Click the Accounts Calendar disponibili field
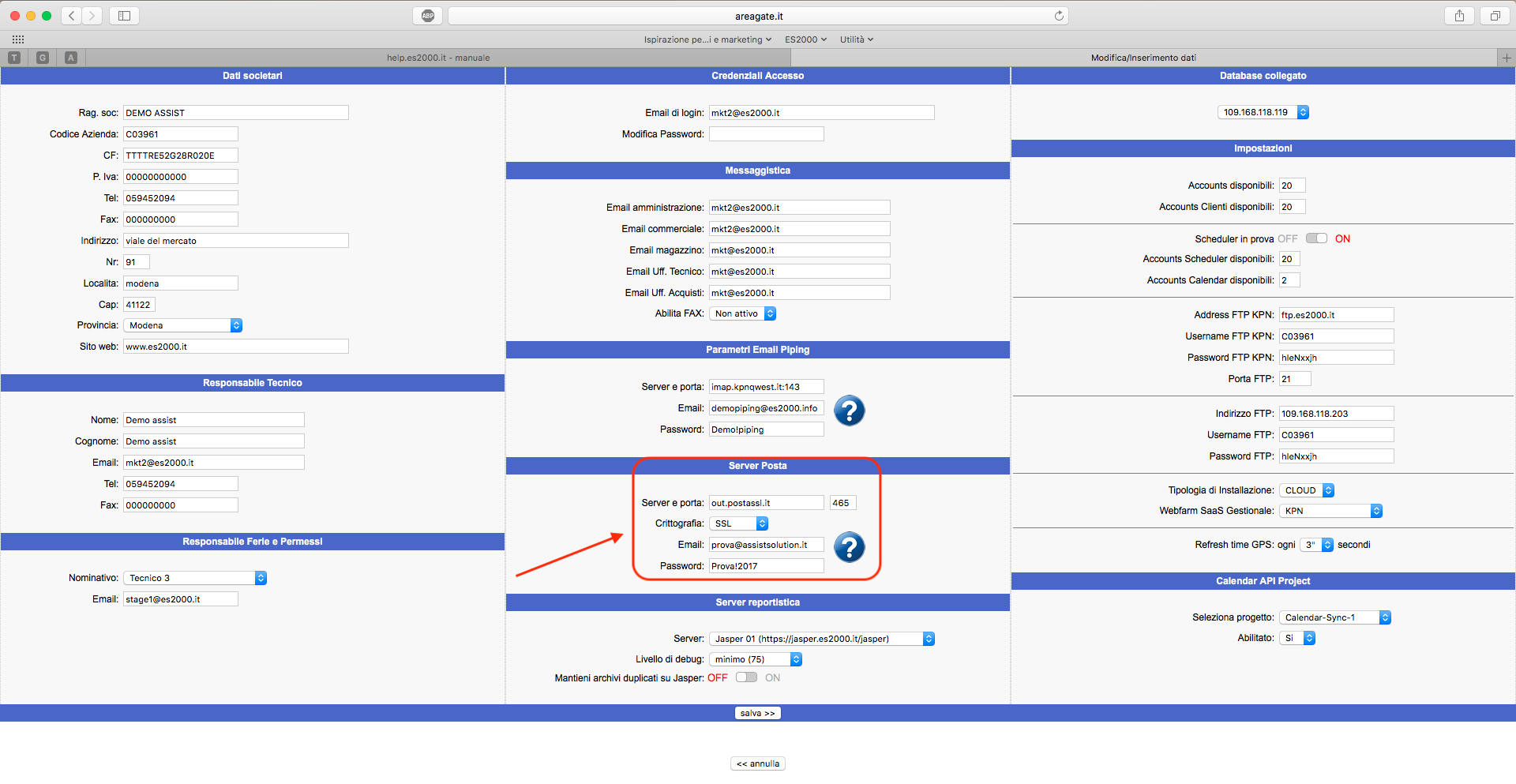This screenshot has width=1516, height=784. point(1289,280)
